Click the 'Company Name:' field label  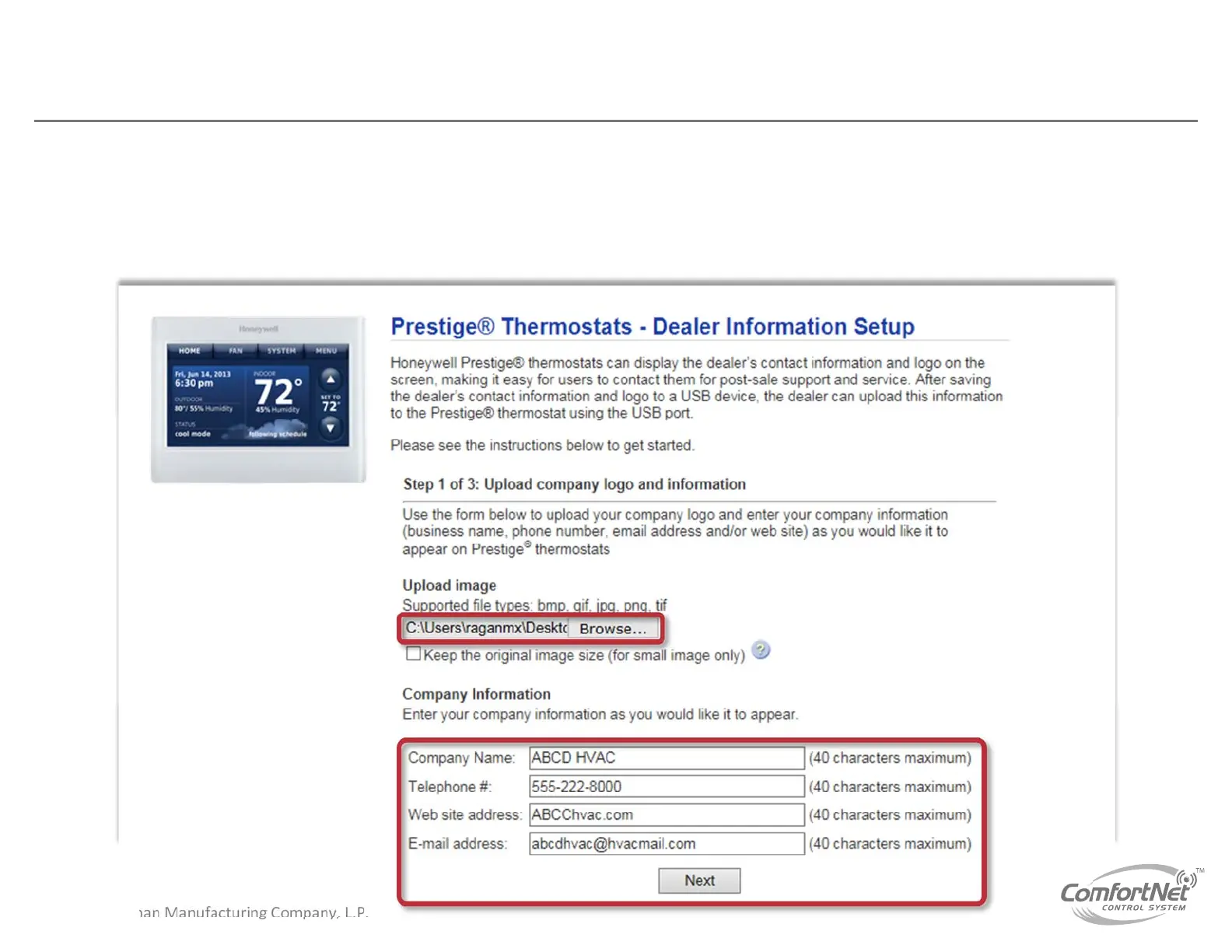461,758
